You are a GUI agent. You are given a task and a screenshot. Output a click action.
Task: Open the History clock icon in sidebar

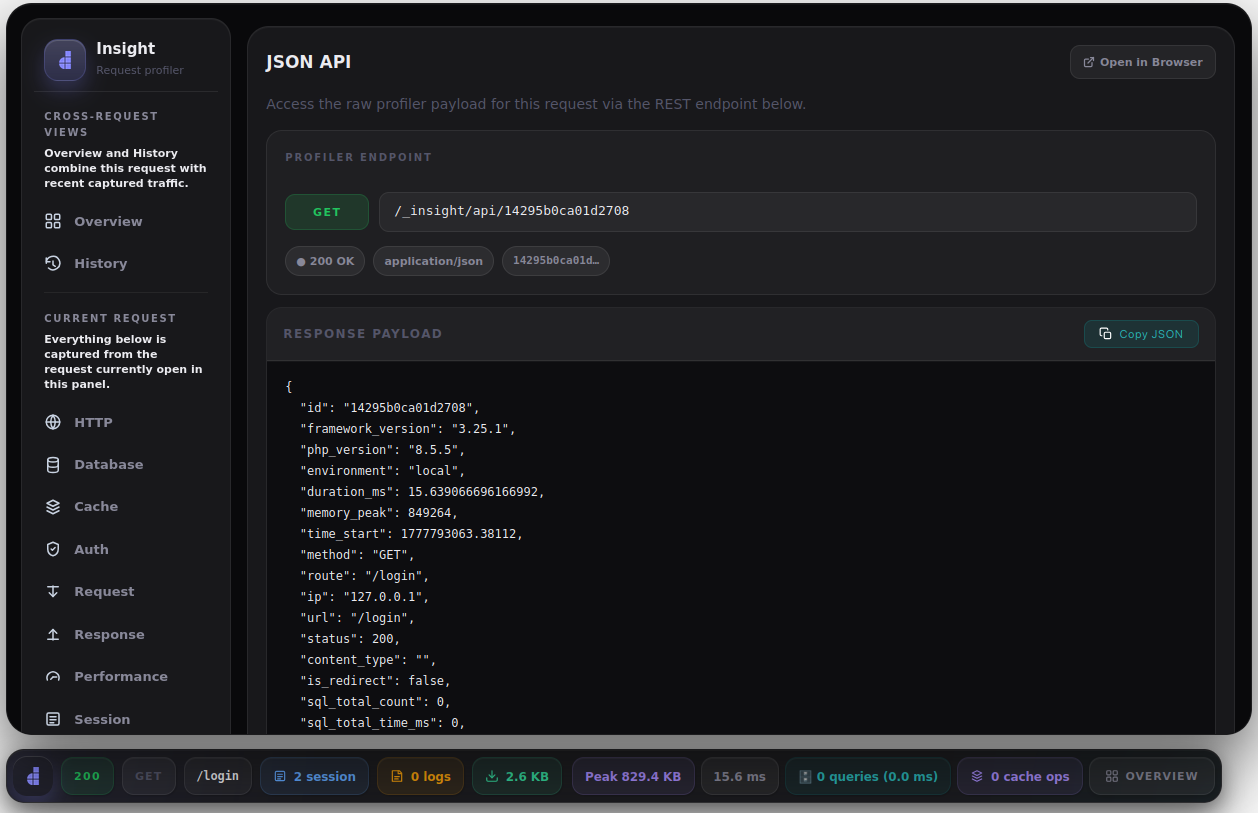point(53,263)
